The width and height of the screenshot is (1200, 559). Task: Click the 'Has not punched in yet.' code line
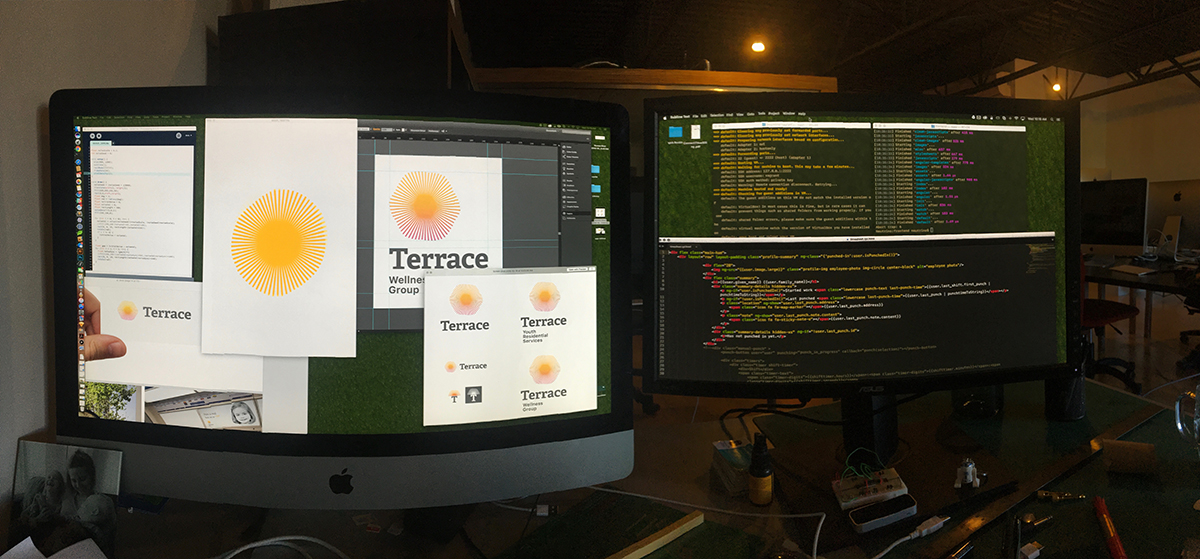click(753, 336)
